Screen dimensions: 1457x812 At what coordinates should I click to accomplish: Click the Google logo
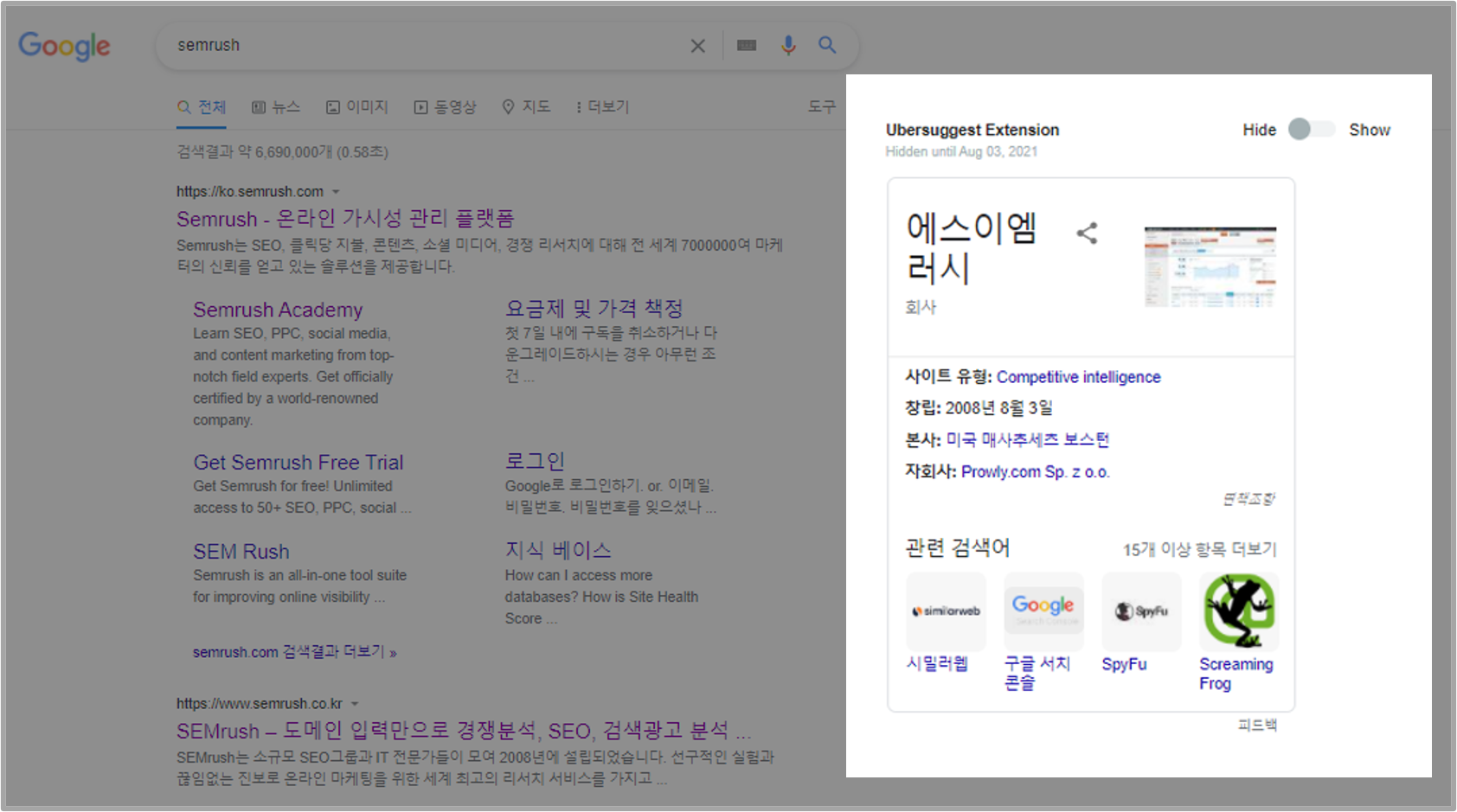[64, 46]
